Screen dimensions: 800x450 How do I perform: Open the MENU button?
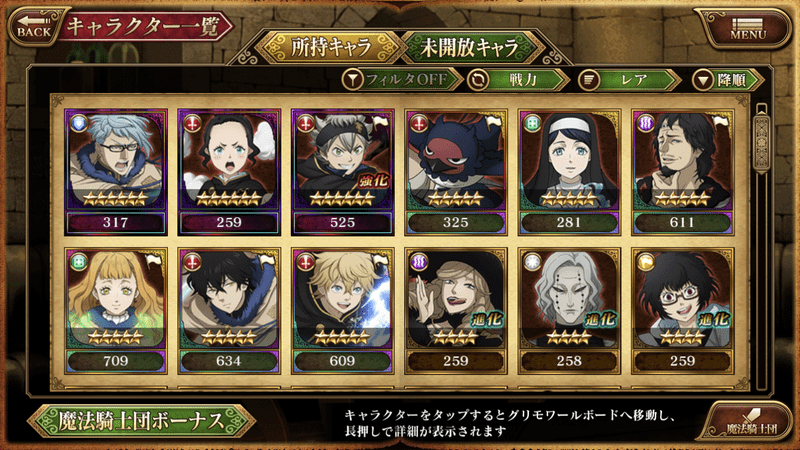[x=747, y=29]
